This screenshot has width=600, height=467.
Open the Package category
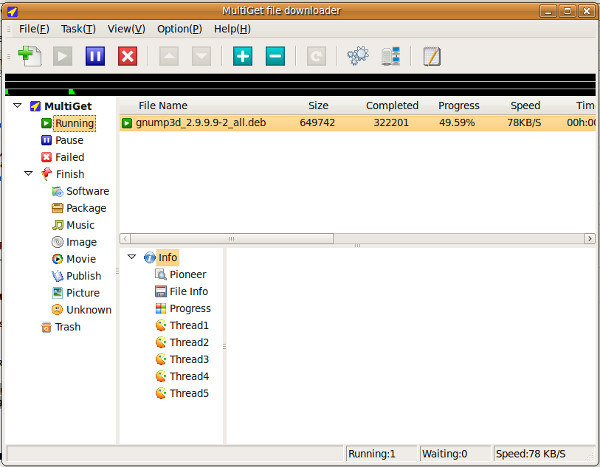[86, 208]
